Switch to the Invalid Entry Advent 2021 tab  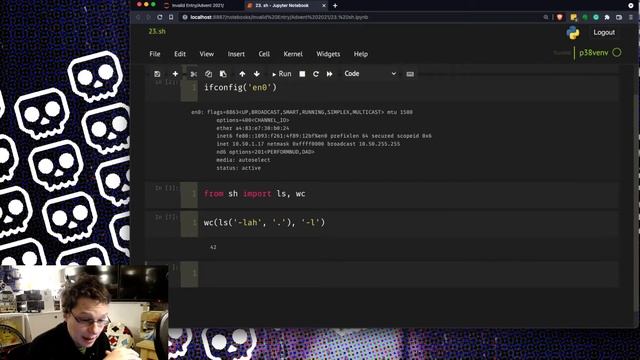click(x=198, y=5)
